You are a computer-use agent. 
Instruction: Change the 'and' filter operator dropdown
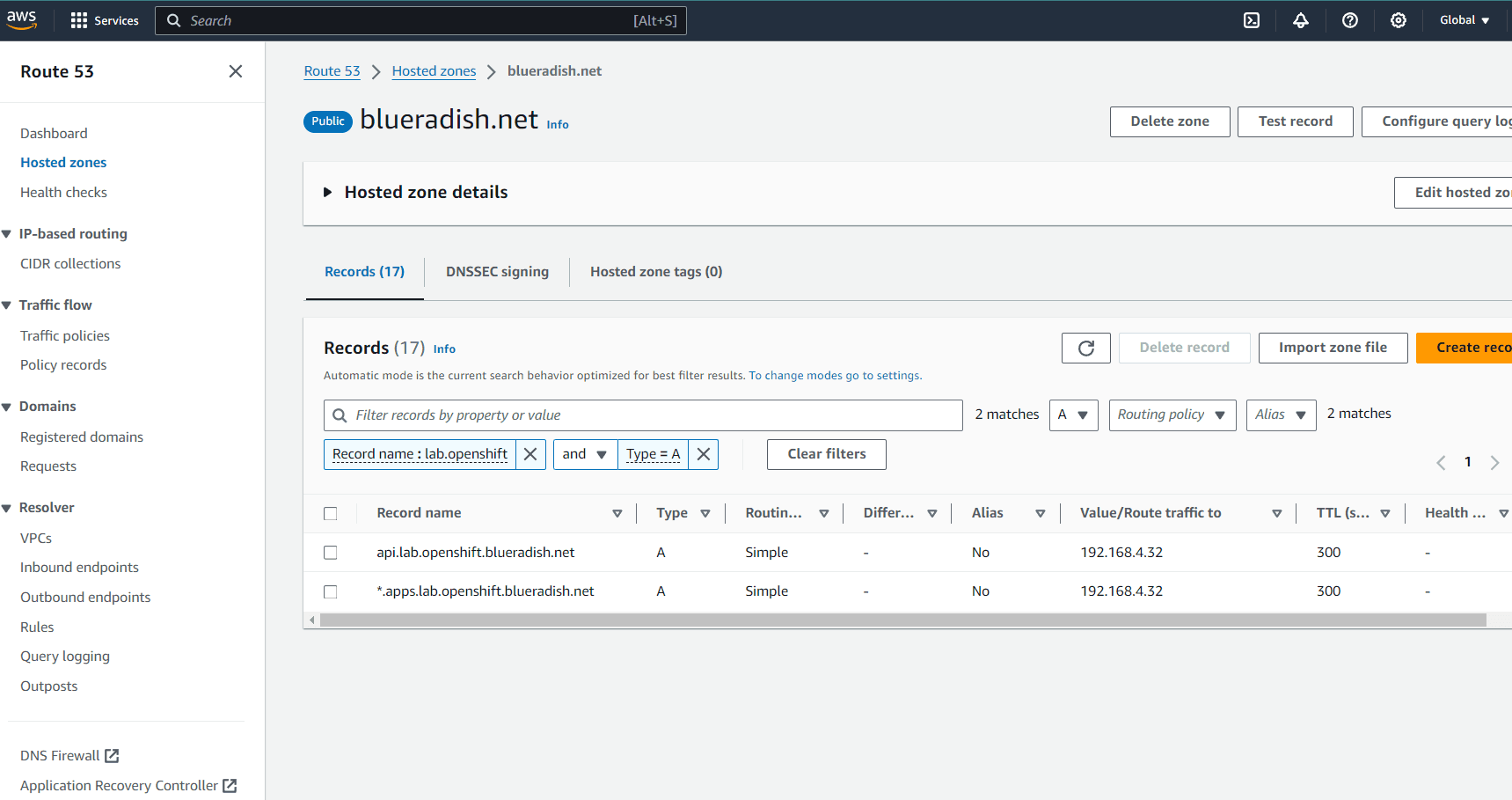coord(585,454)
